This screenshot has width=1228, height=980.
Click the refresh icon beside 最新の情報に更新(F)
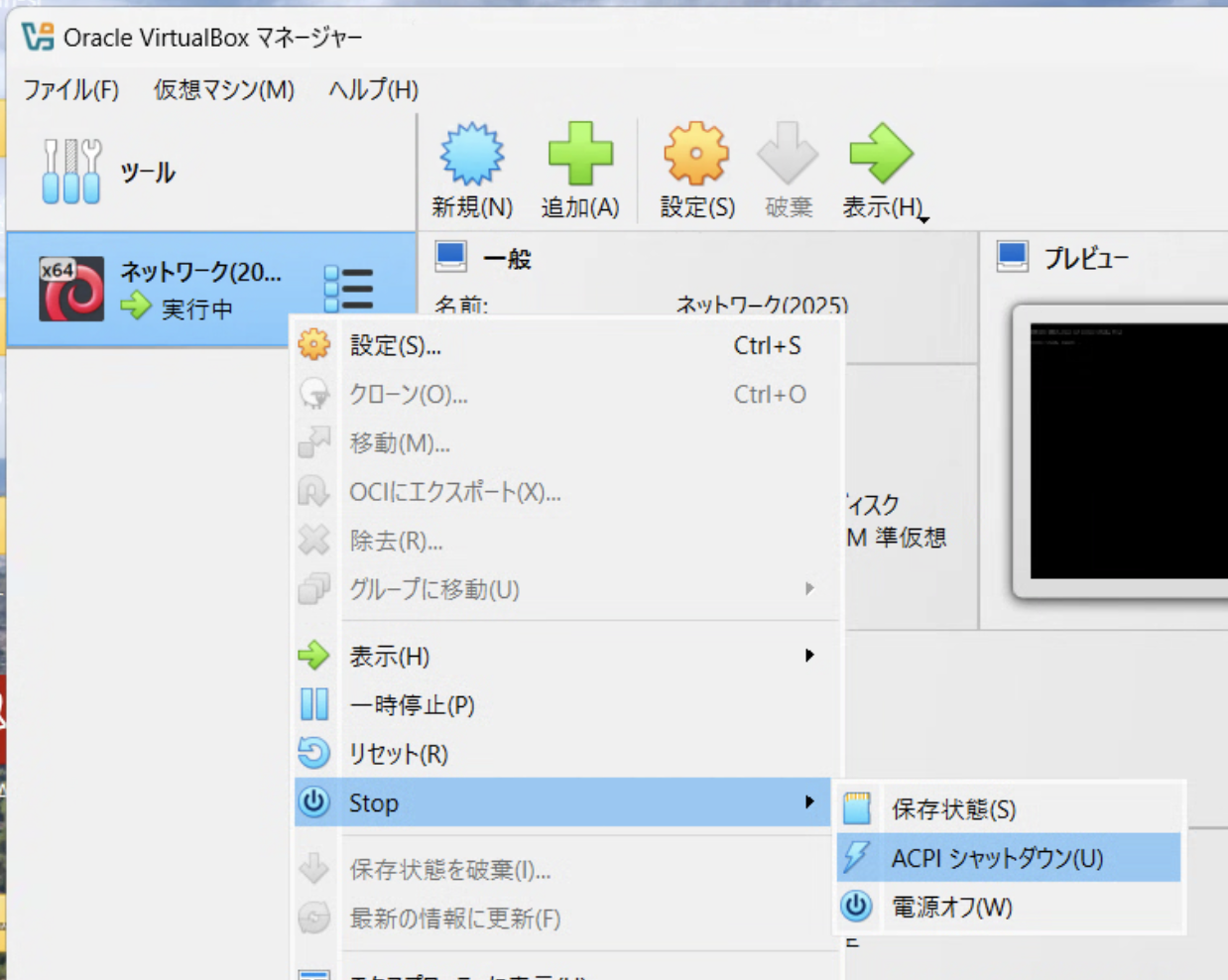314,918
